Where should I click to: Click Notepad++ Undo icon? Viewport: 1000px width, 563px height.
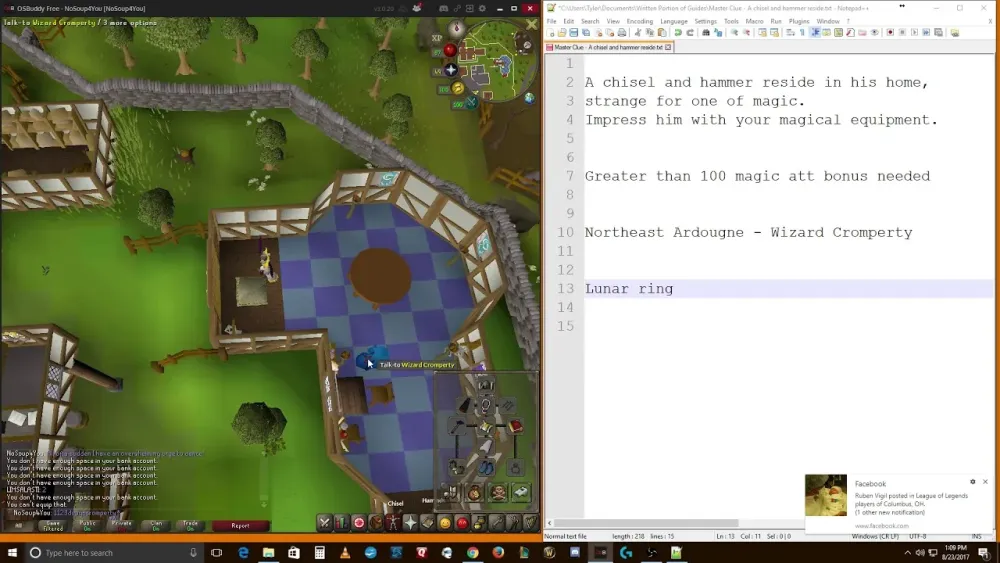(x=677, y=33)
